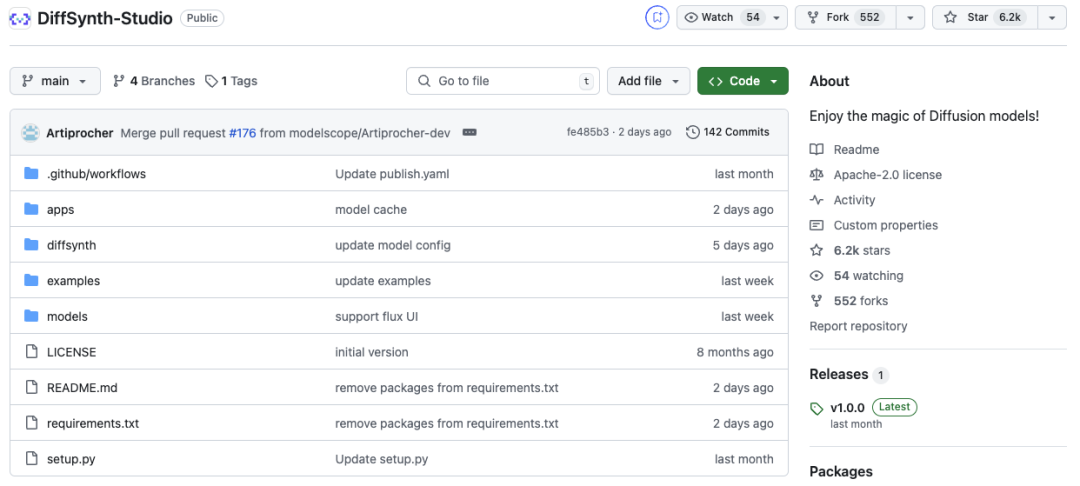1080x486 pixels.
Task: Click the scale icon beside Apache-2.0 license
Action: (x=817, y=175)
